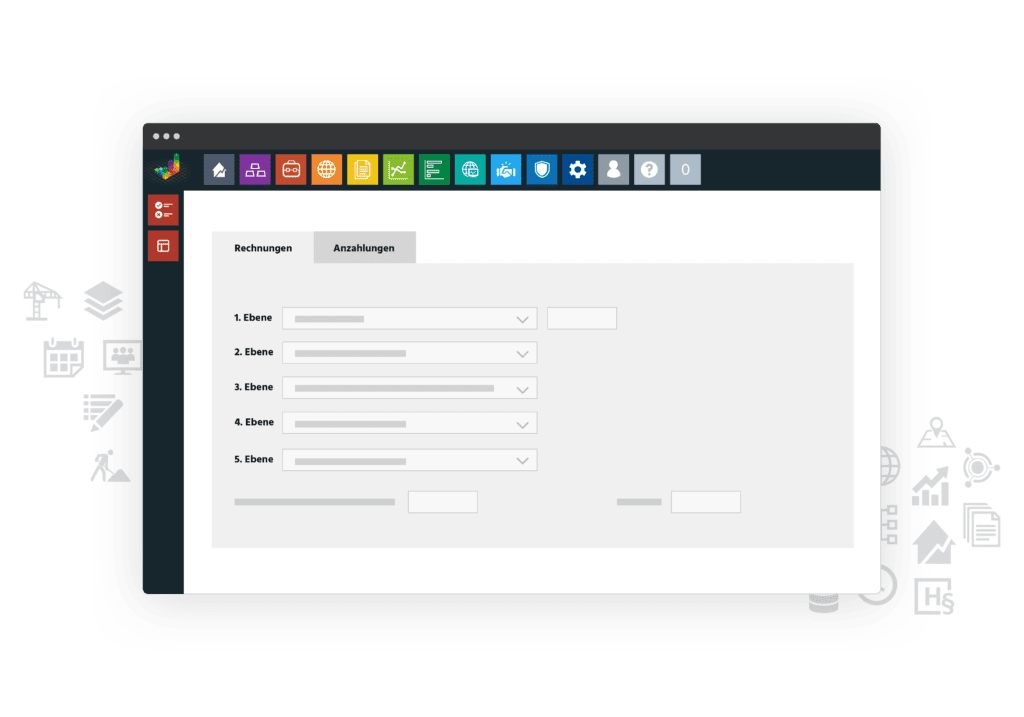Open the red checklist sidebar icon
Screen dimensions: 1024x717
[x=163, y=210]
